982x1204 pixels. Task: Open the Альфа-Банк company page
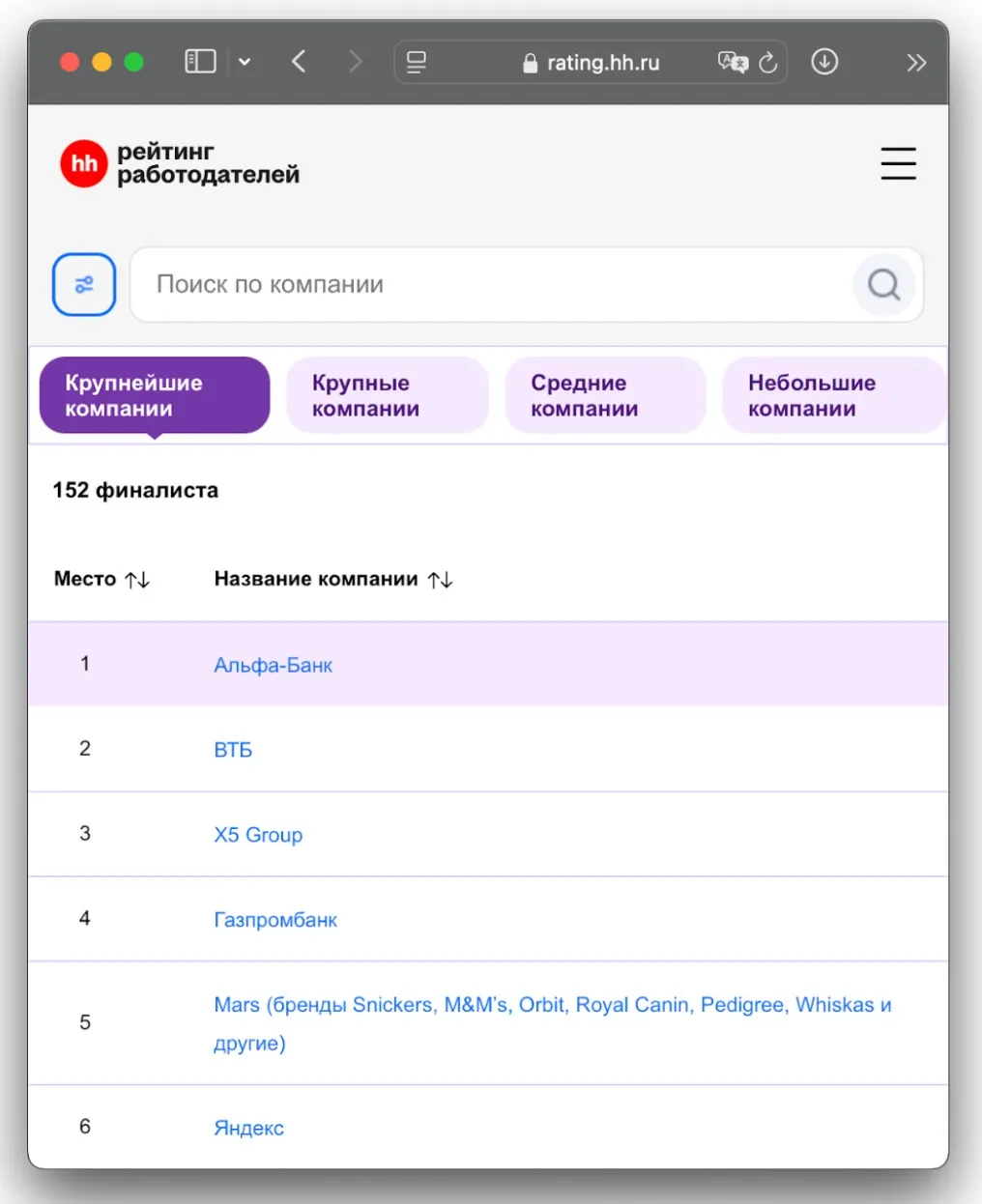point(273,664)
